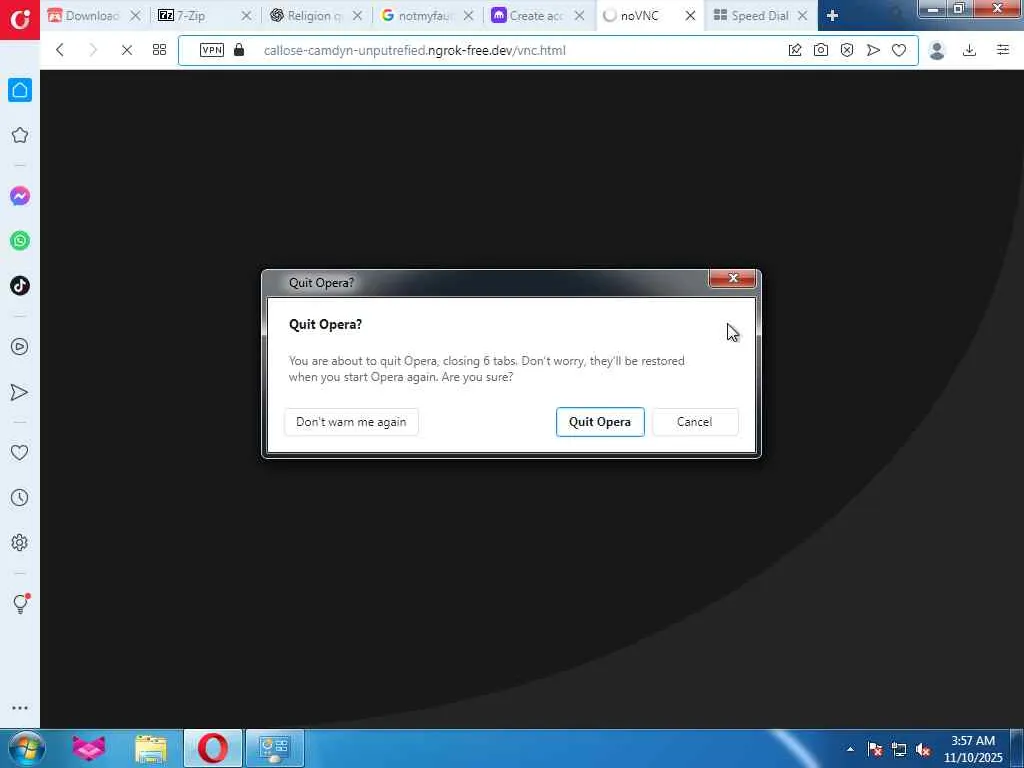The width and height of the screenshot is (1024, 768).
Task: Close the noVNC tab
Action: point(690,16)
